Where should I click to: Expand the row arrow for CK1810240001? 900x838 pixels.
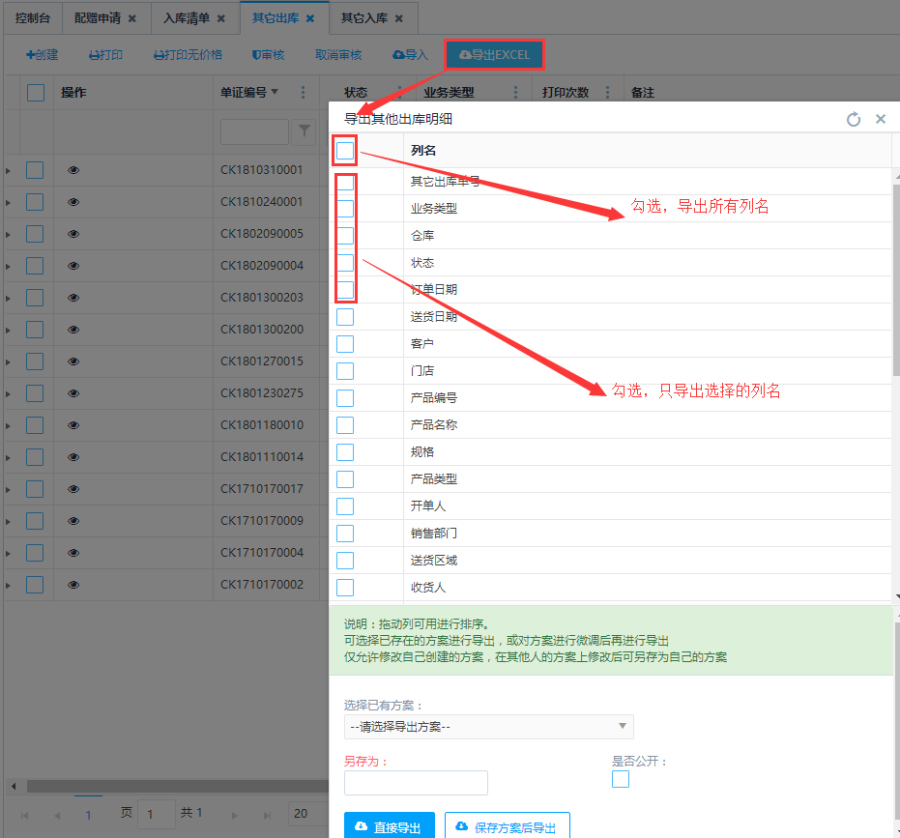[8, 202]
